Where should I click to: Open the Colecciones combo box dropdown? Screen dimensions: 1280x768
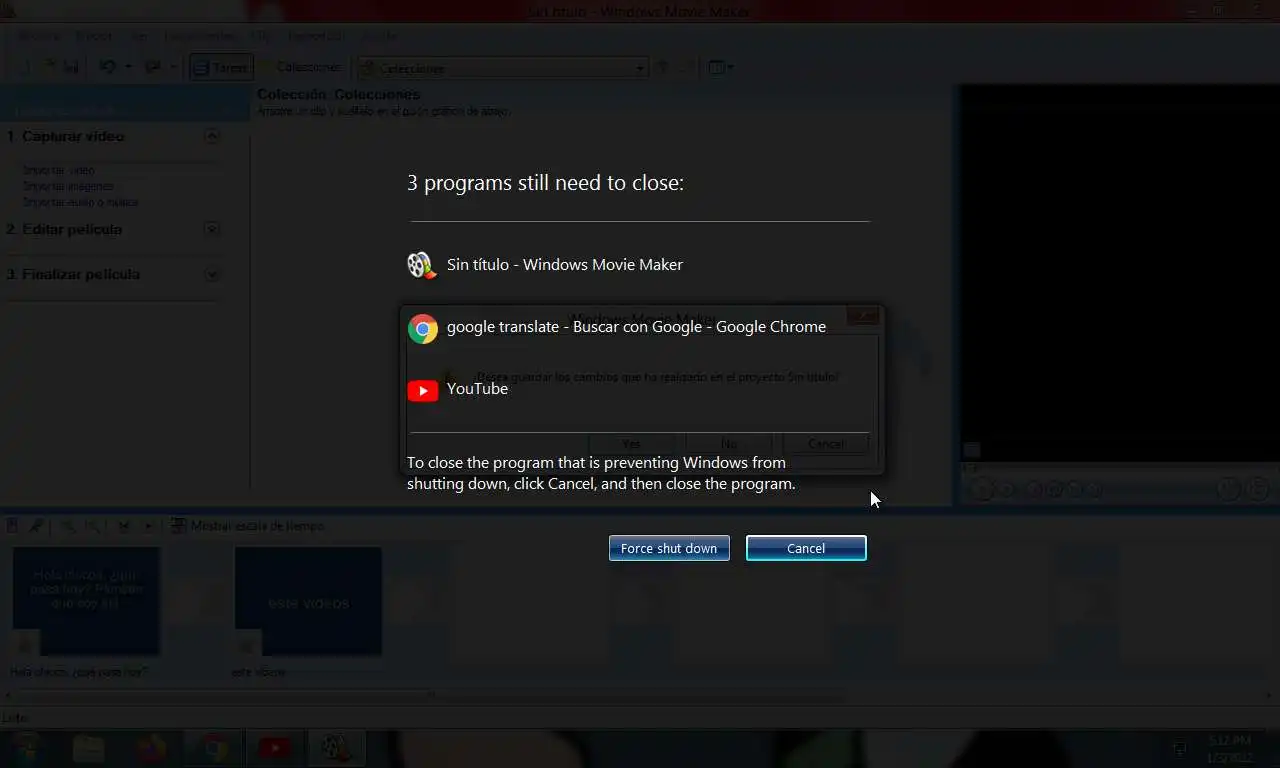click(641, 68)
